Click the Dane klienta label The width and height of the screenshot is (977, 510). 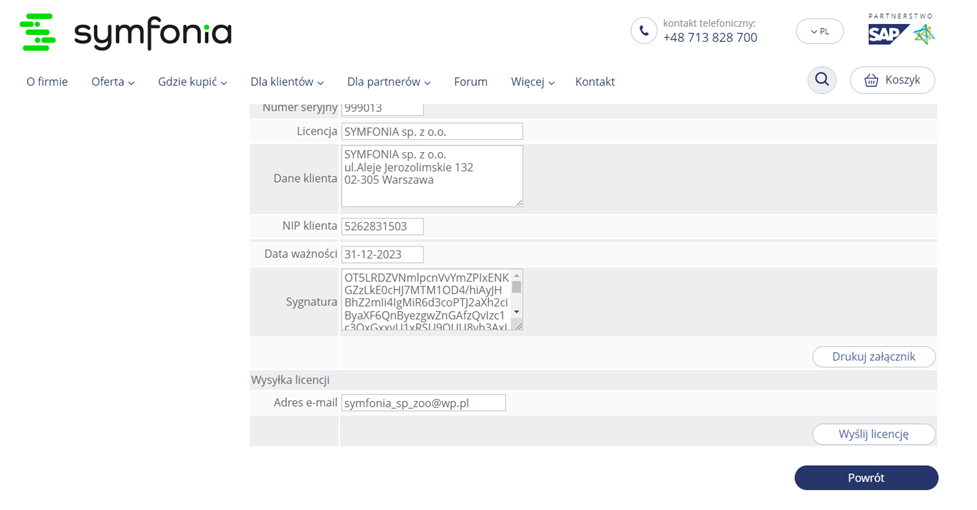pyautogui.click(x=305, y=179)
